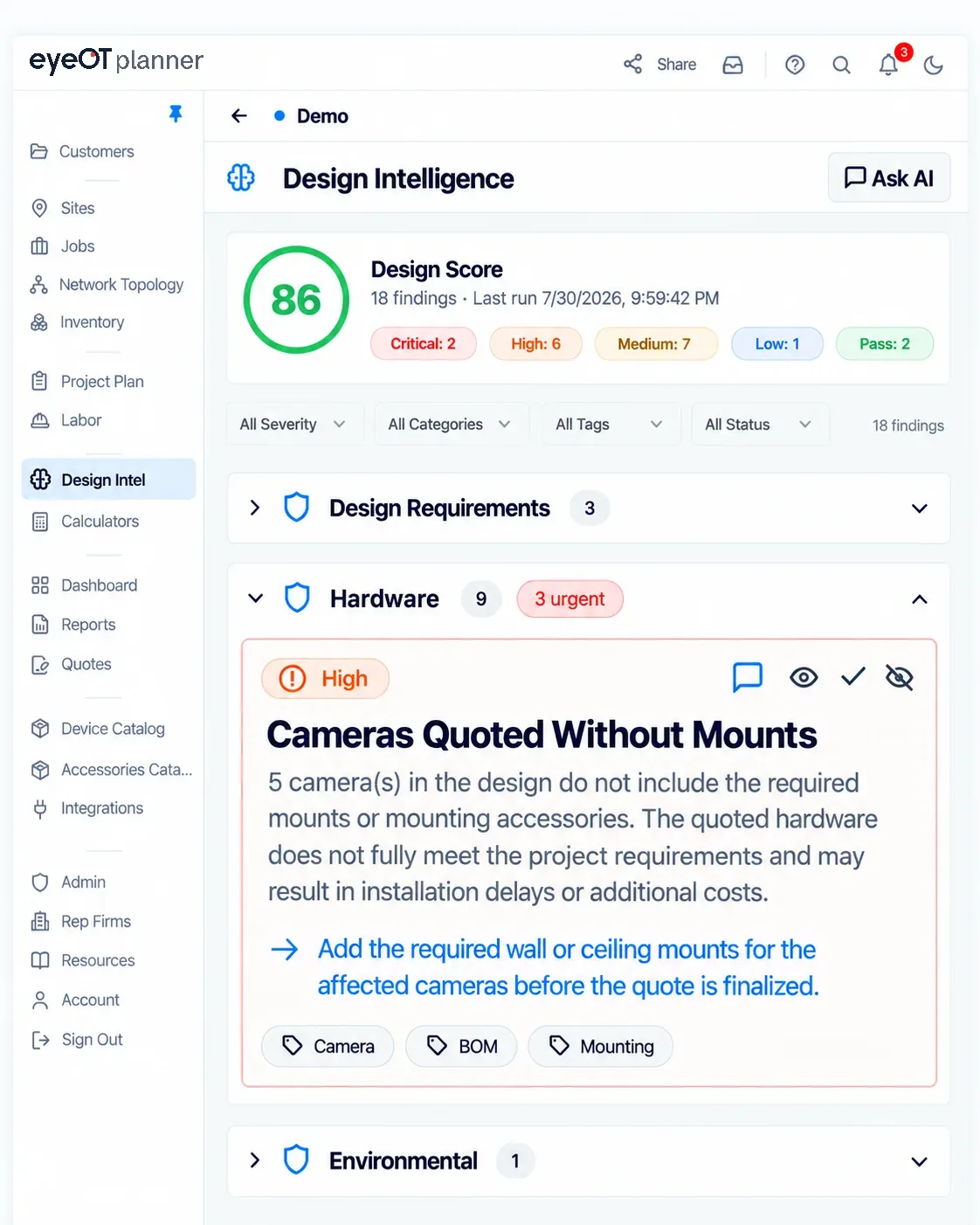Open the All Tags dropdown
The image size is (980, 1225).
[x=611, y=424]
